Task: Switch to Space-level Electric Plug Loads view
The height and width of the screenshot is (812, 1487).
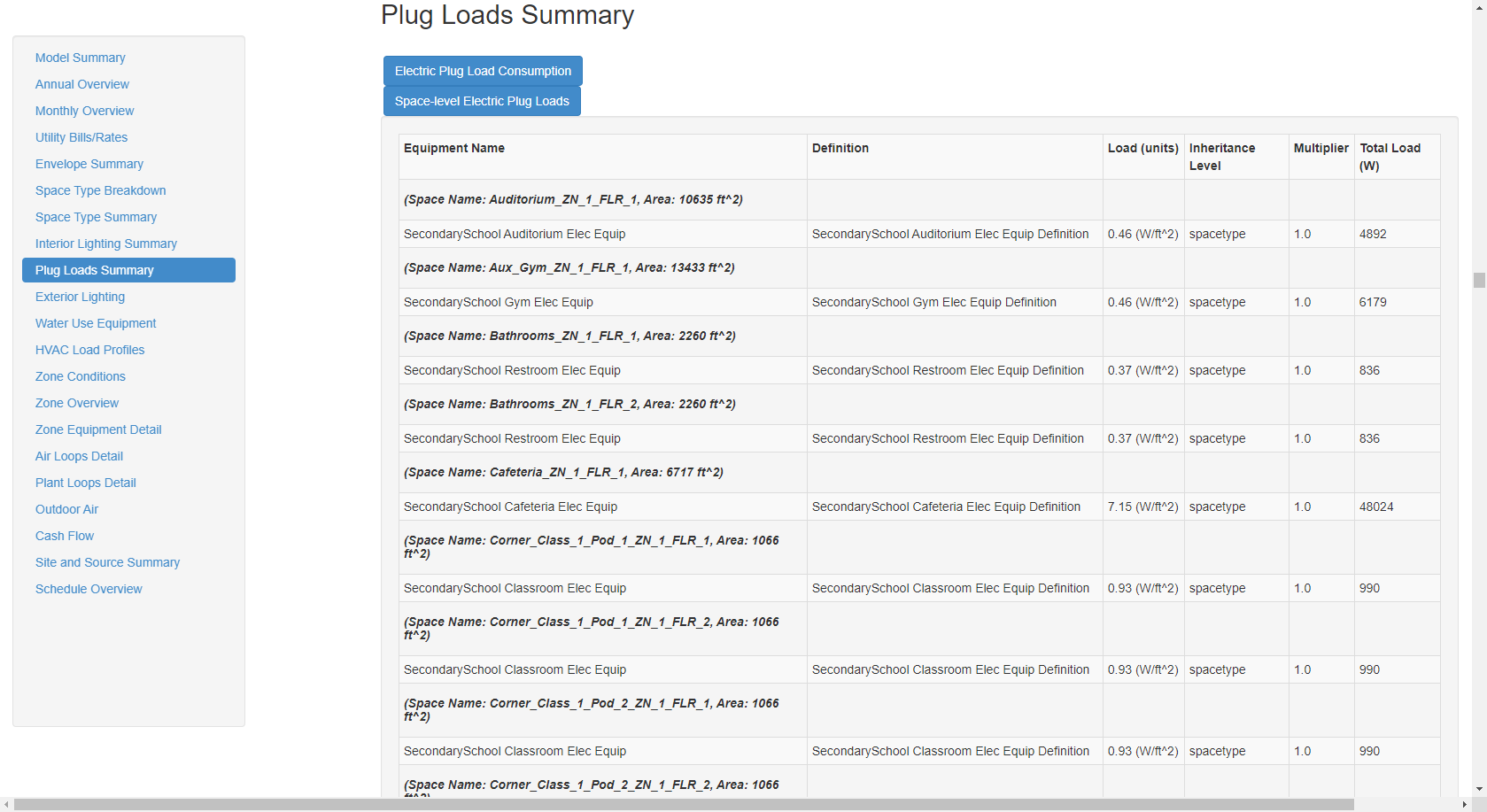Action: (x=481, y=101)
